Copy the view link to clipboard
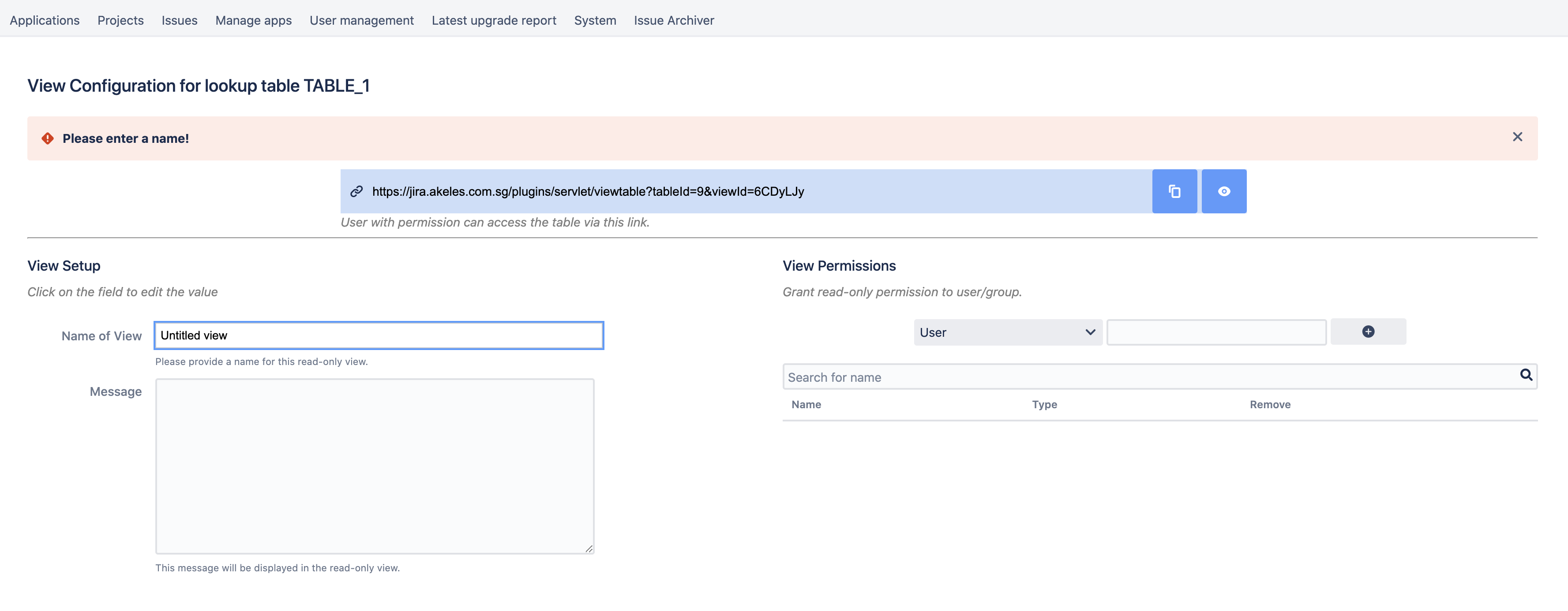1568x611 pixels. coord(1174,191)
